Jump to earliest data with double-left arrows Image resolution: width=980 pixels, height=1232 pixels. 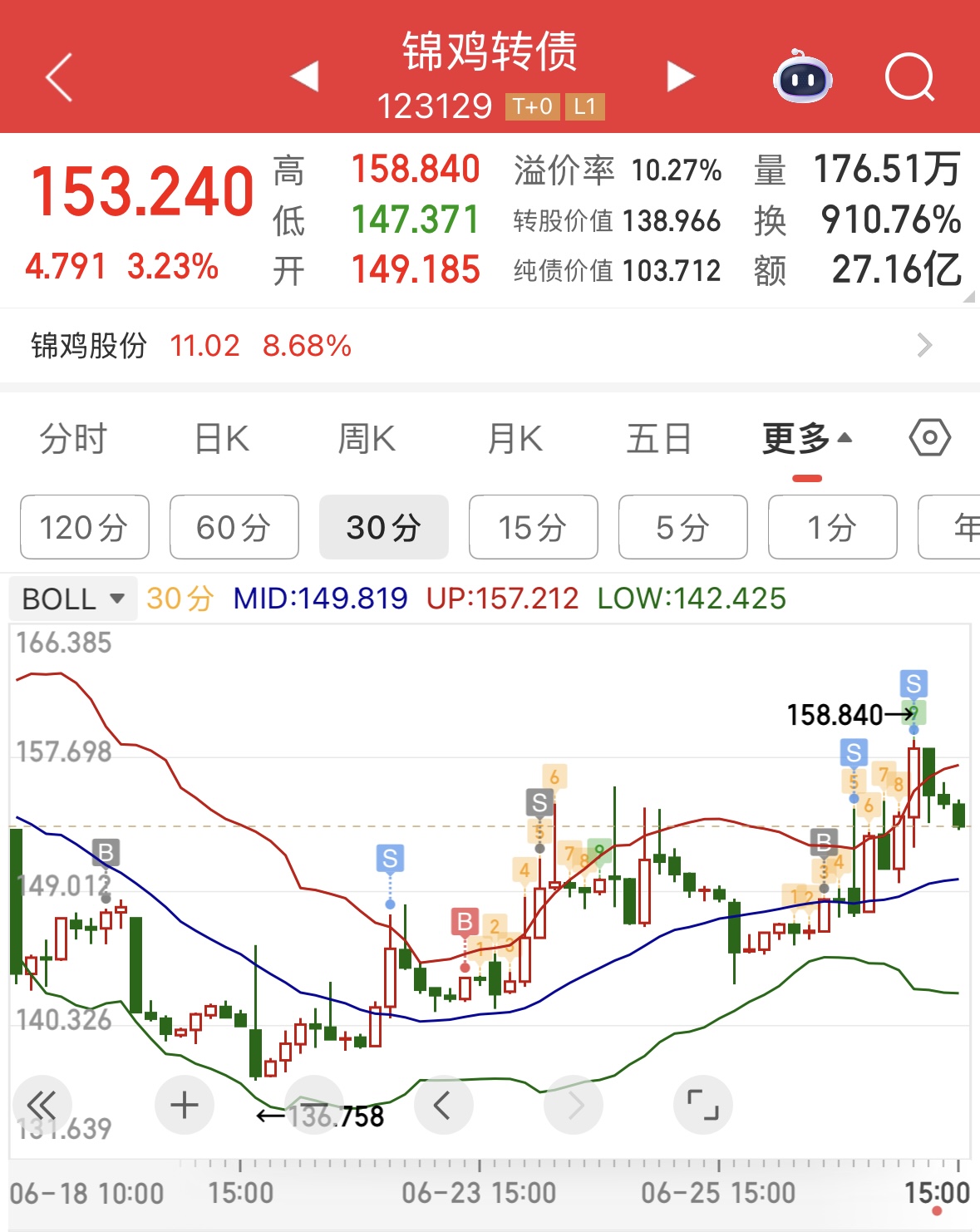(x=42, y=1105)
